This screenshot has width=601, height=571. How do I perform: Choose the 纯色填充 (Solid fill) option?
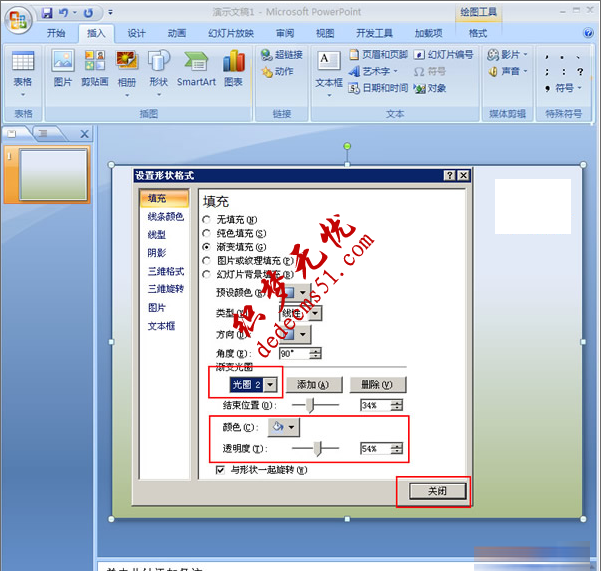[x=207, y=232]
